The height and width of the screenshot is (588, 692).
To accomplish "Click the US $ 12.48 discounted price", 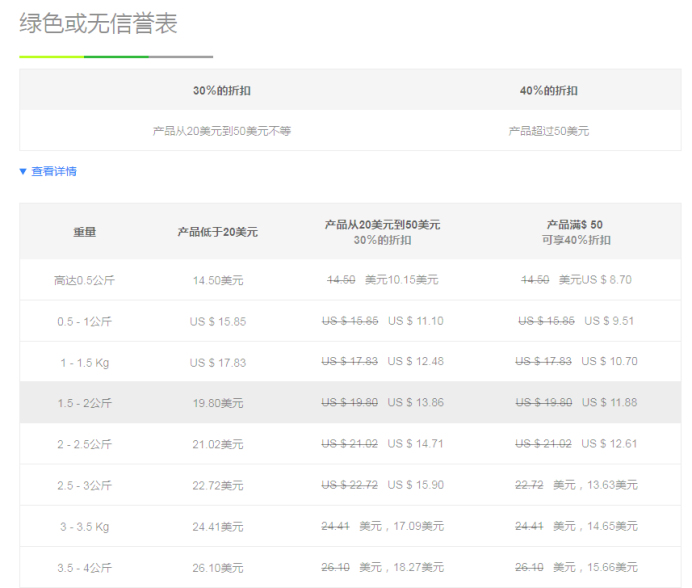I will click(416, 361).
